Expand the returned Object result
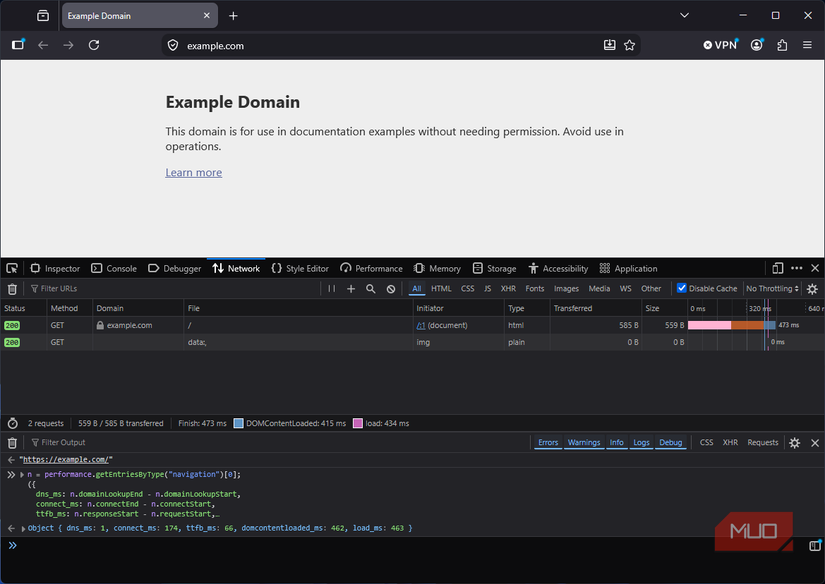The image size is (825, 584). tap(23, 528)
